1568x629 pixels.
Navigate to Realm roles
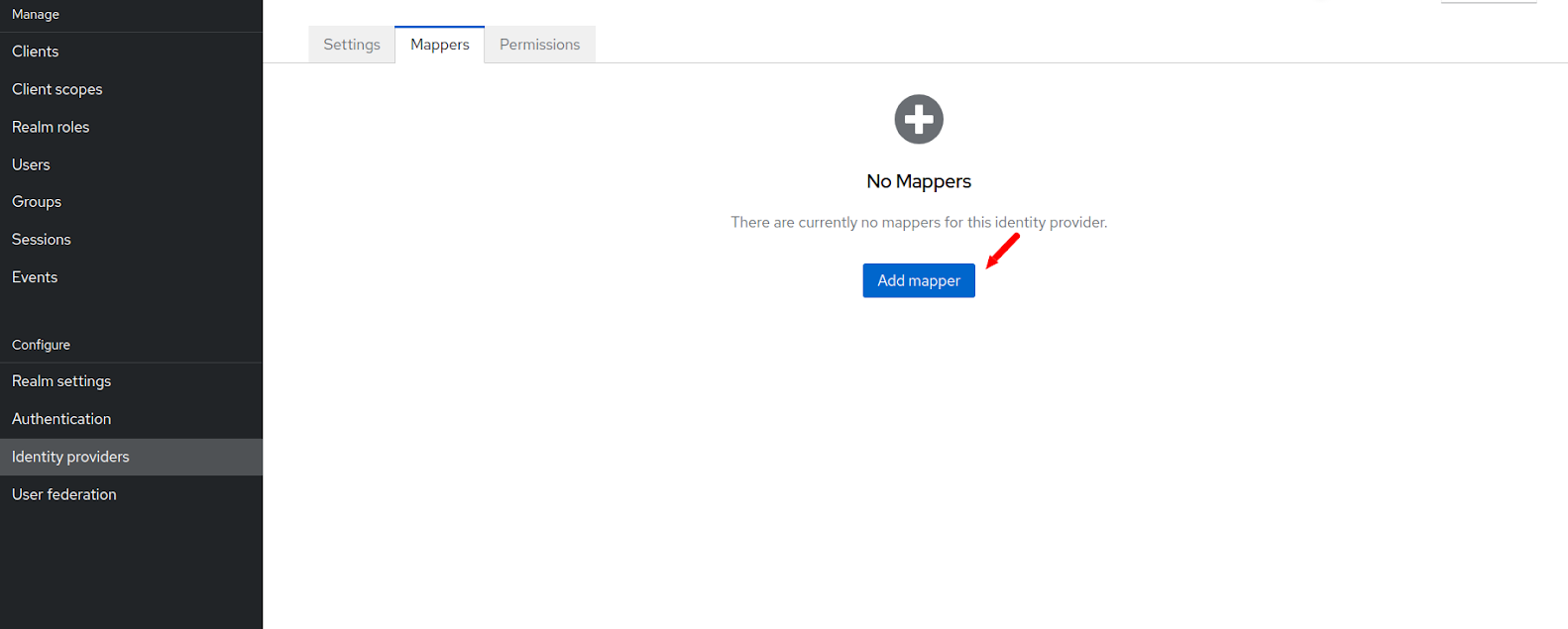(51, 127)
